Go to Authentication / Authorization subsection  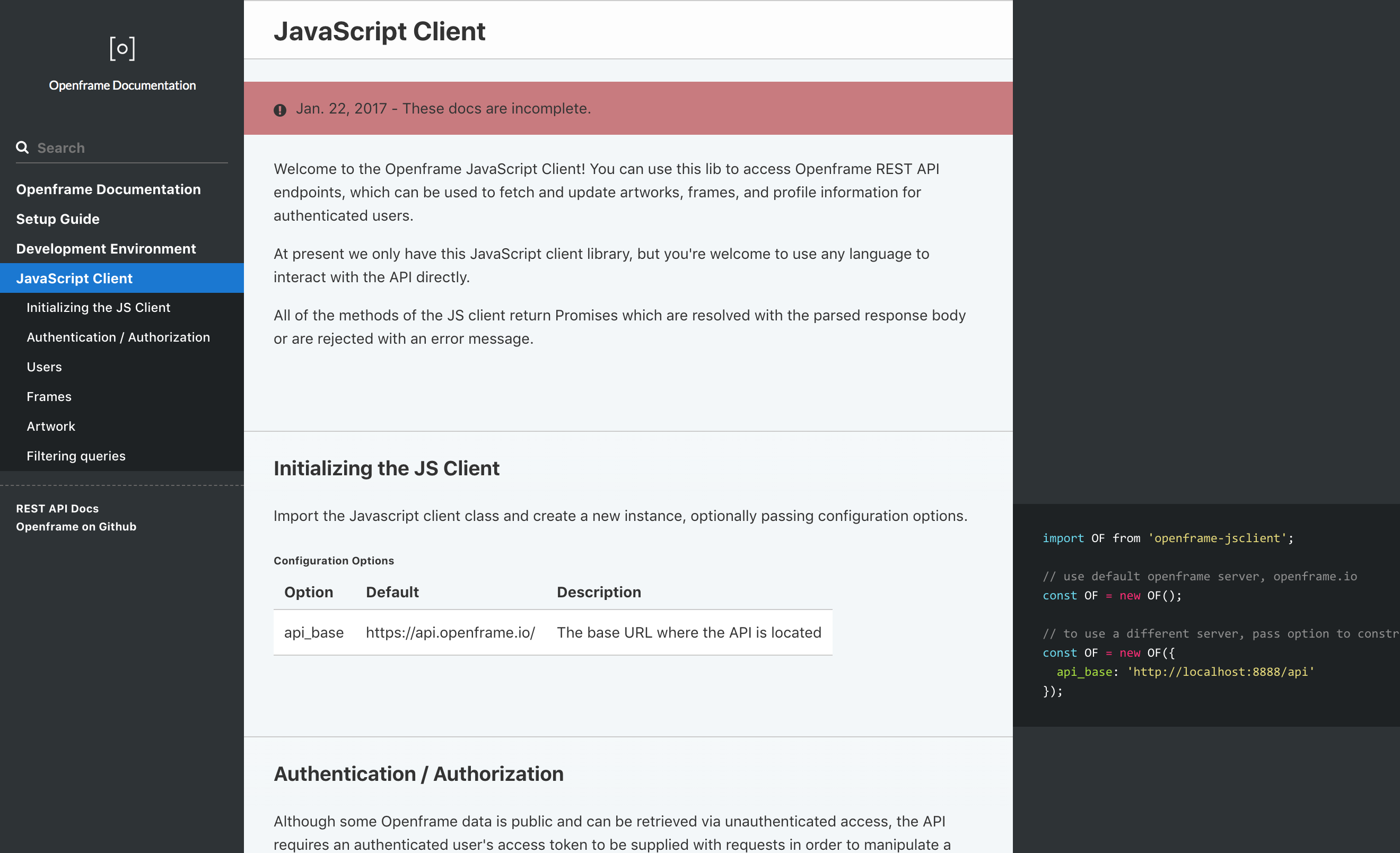point(118,337)
